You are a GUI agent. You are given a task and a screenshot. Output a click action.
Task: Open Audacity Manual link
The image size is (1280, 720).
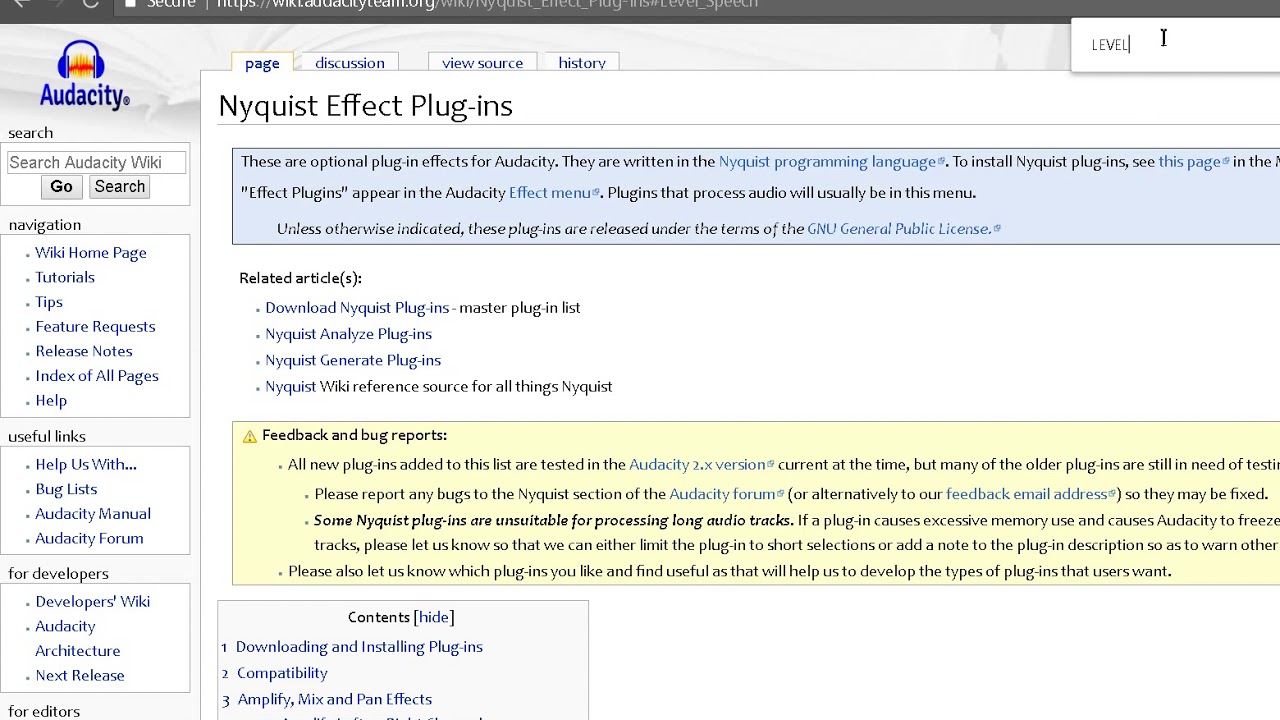pyautogui.click(x=93, y=514)
